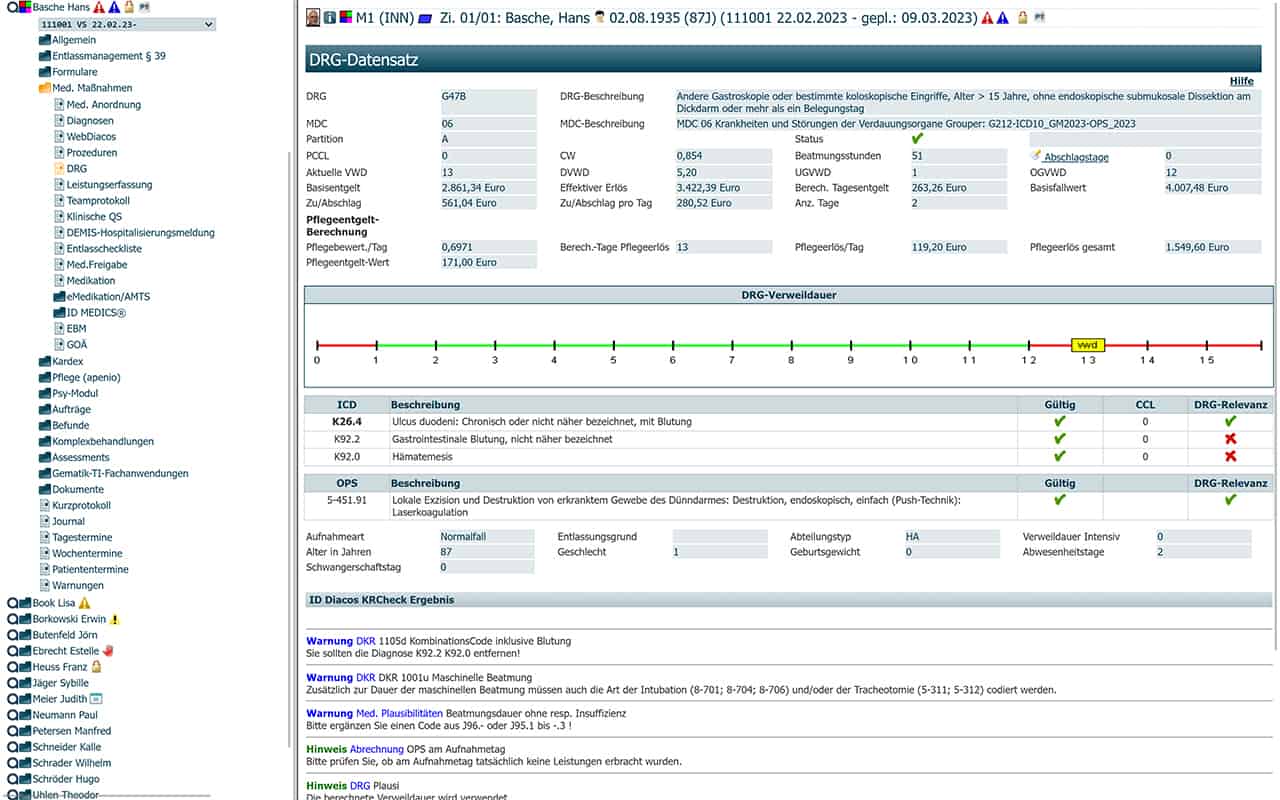Open the Hilfe link
Viewport: 1280px width, 800px height.
tap(1241, 81)
